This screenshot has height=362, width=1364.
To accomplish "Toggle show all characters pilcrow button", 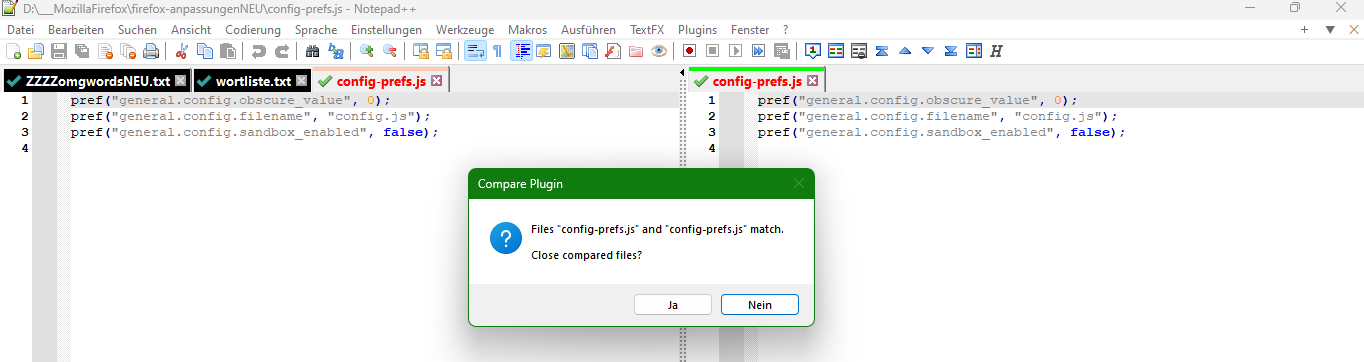I will pos(497,51).
